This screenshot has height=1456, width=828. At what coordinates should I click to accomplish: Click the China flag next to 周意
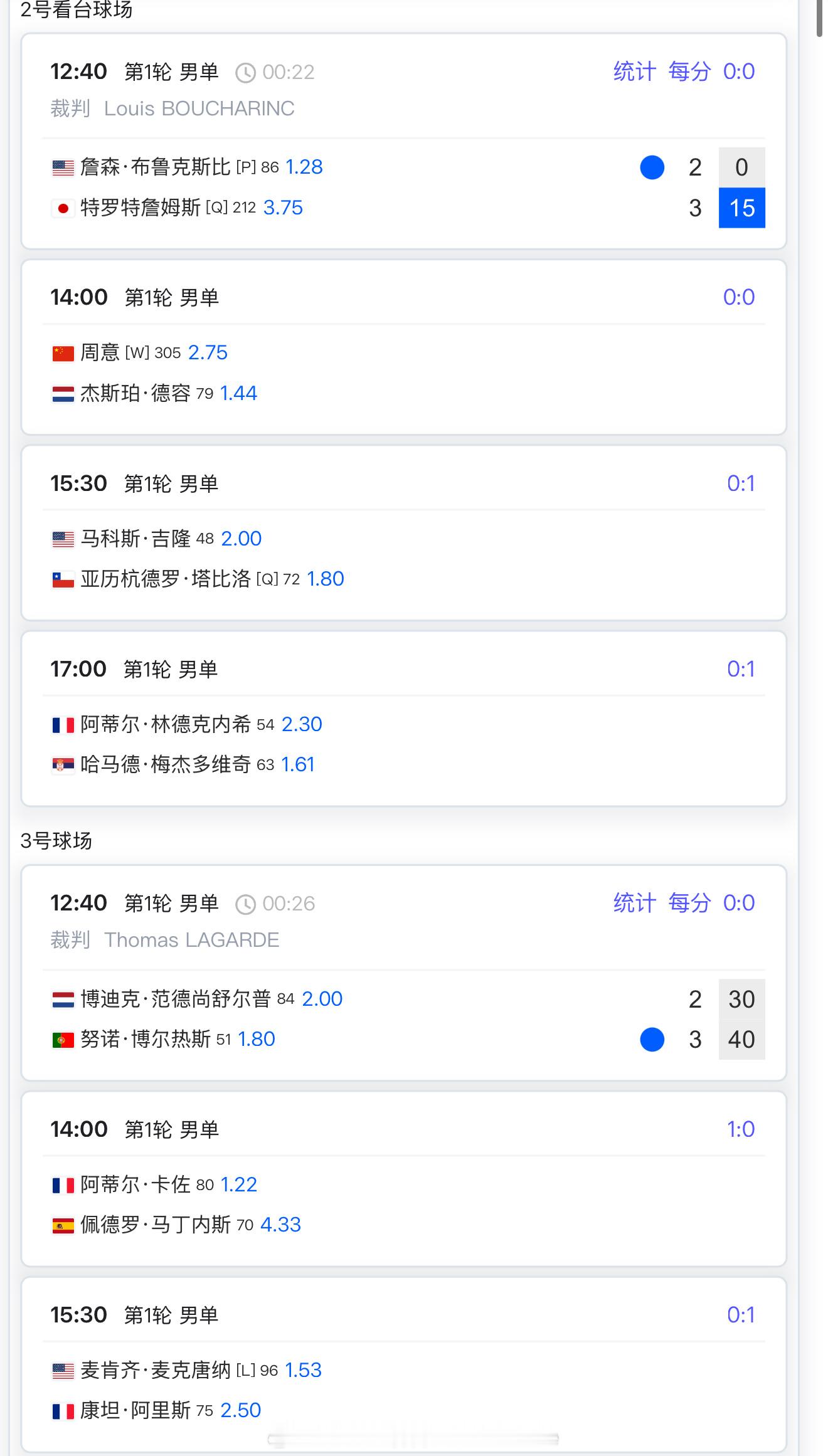point(63,353)
